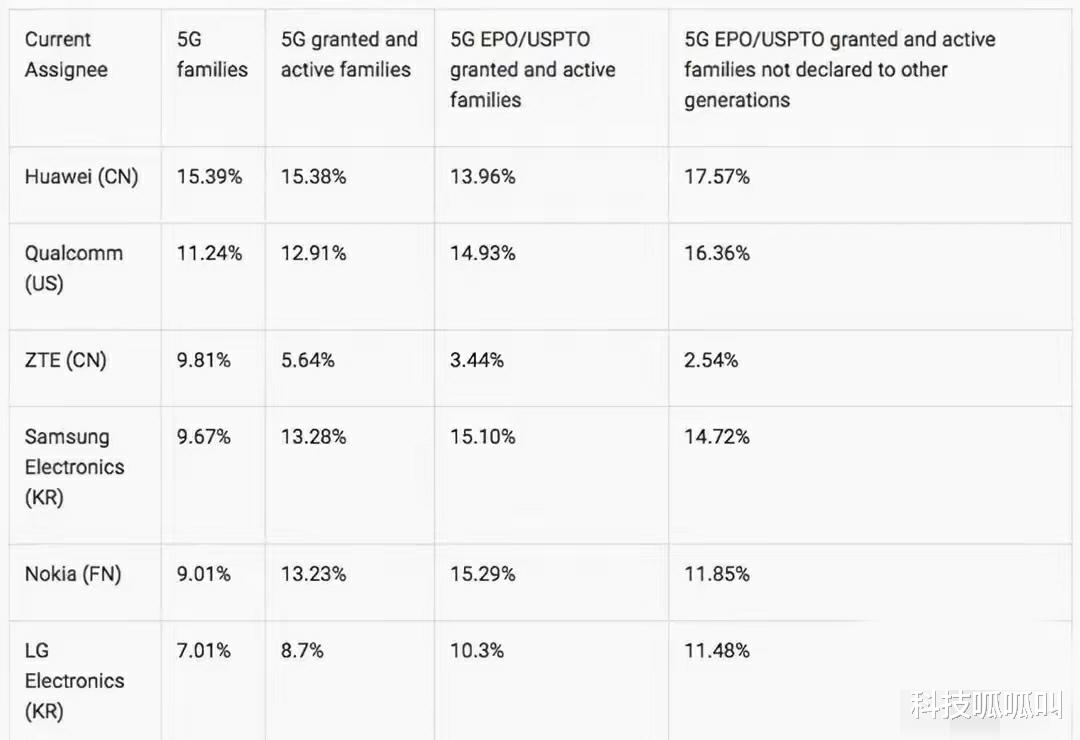Screen dimensions: 1080x740
Task: Select the "5G families" column header
Action: point(212,55)
